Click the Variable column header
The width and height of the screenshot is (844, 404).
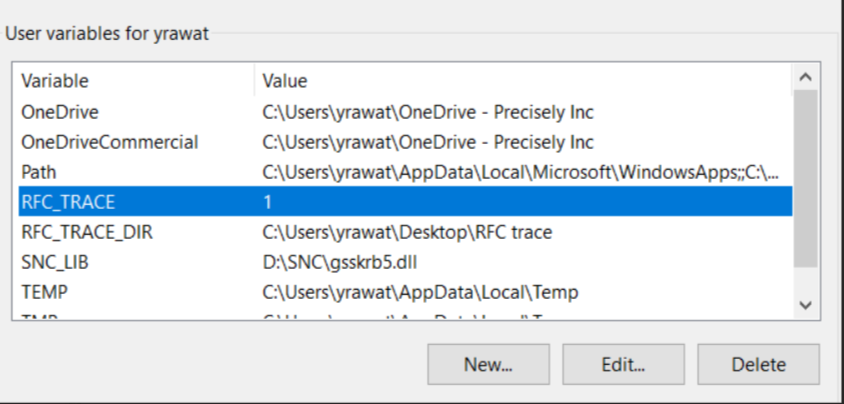[55, 80]
